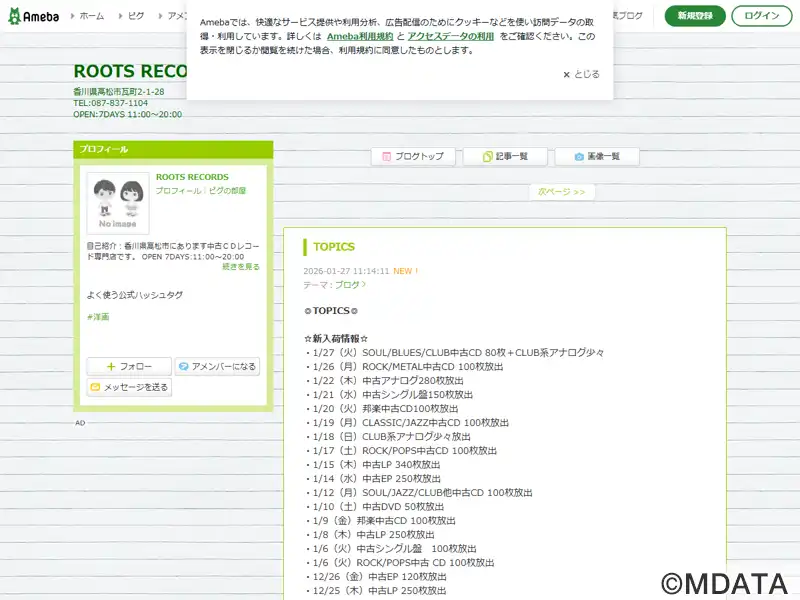Click the アメンバーになる button

point(217,366)
